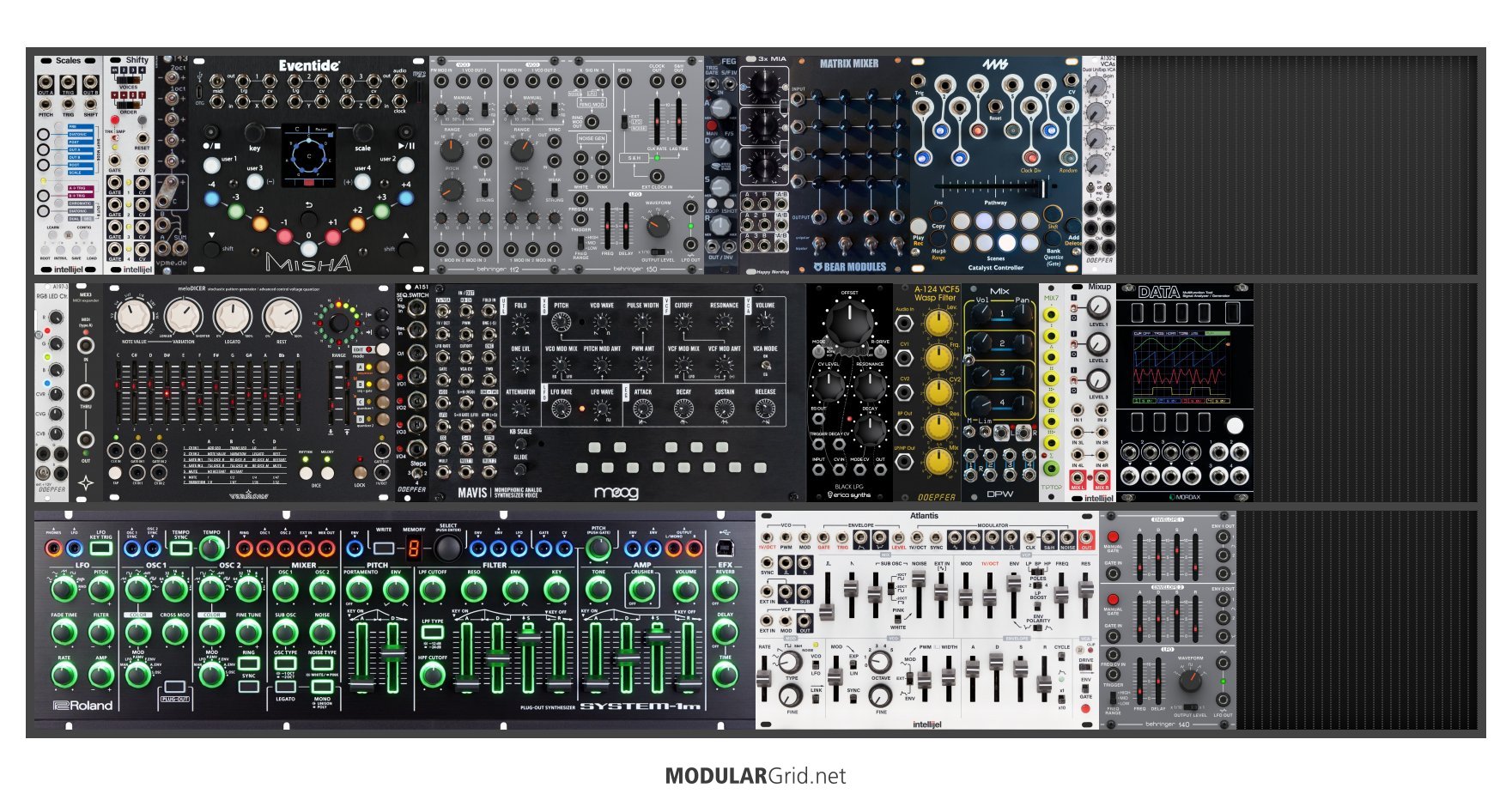Click the LOCK button on meloDICER
The width and height of the screenshot is (1512, 794).
click(360, 472)
